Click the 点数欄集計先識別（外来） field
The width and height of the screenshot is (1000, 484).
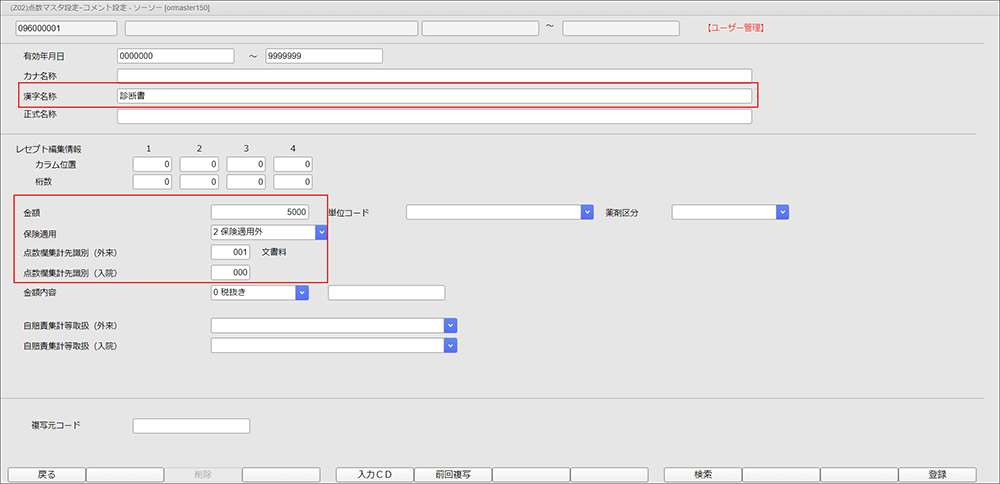(230, 252)
